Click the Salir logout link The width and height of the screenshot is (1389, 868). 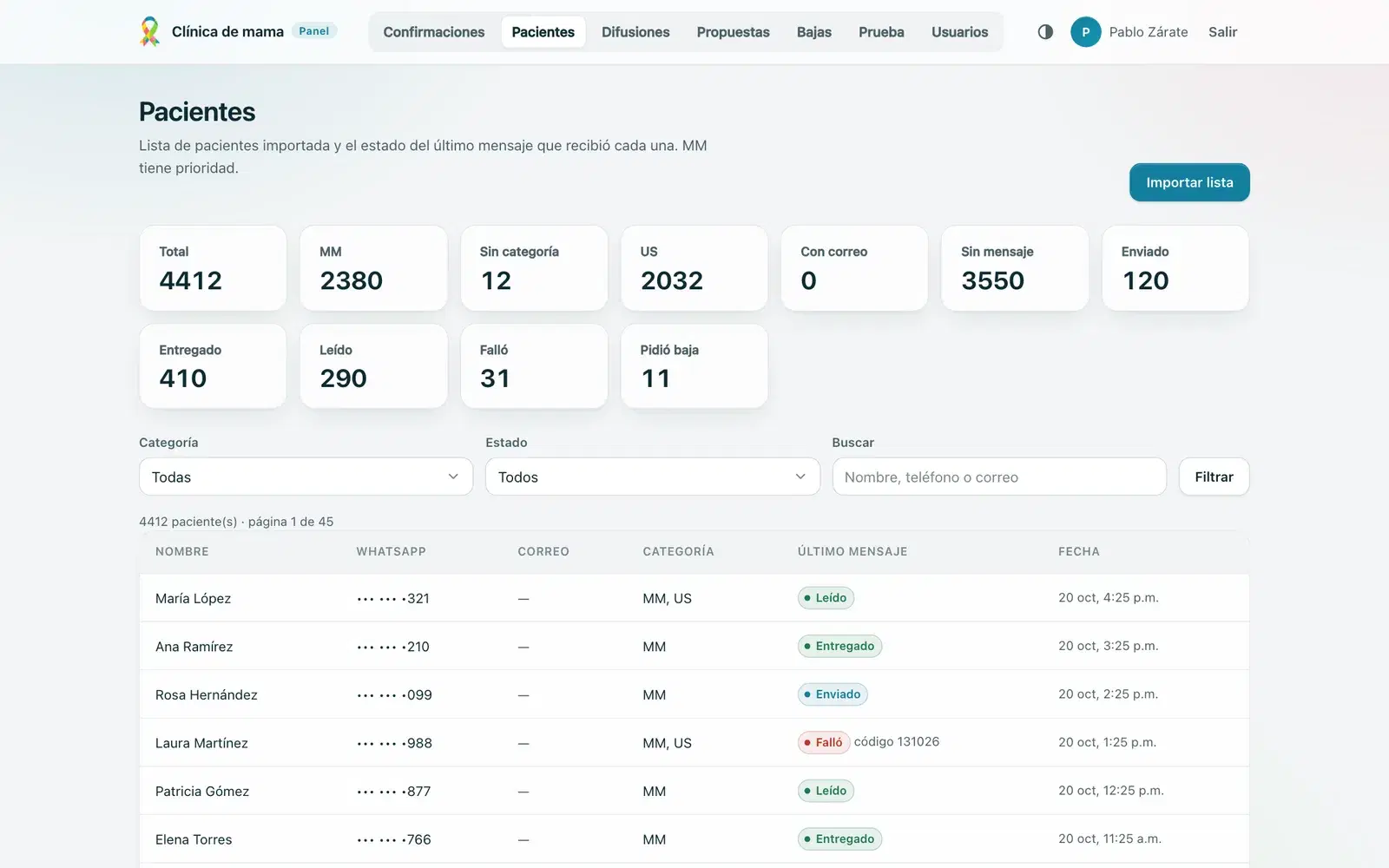pyautogui.click(x=1222, y=32)
